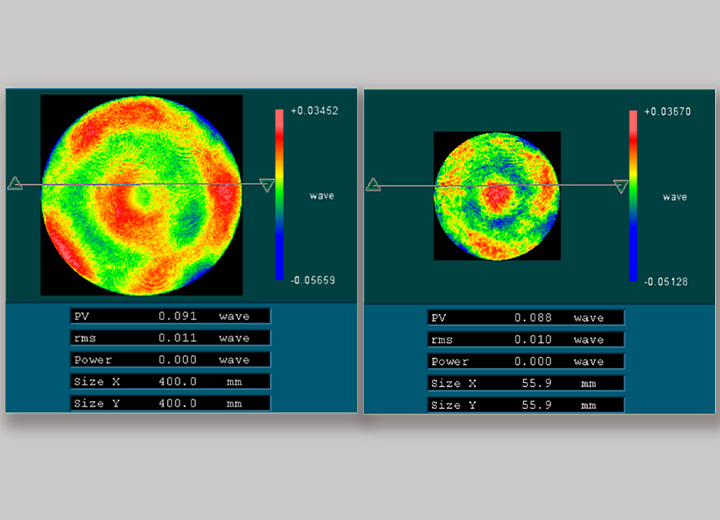Click the right panel color scale bar
The width and height of the screenshot is (720, 520).
(633, 195)
